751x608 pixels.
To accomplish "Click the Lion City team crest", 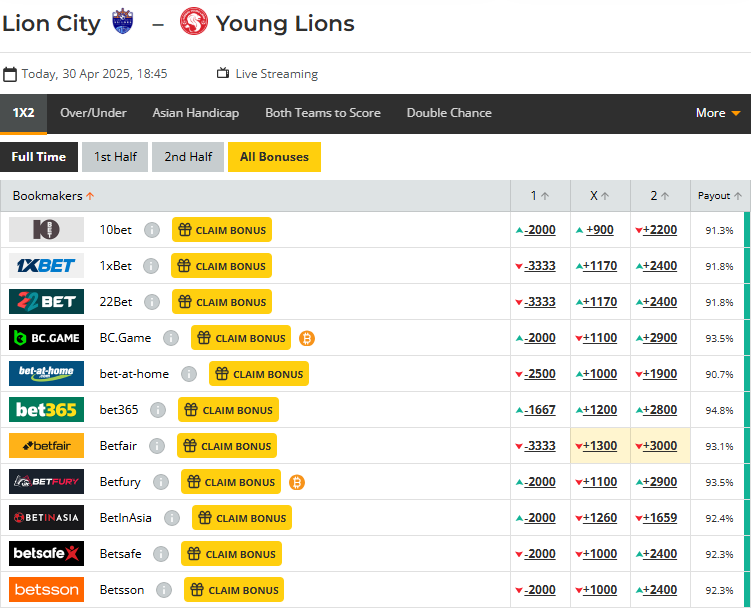I will 123,22.
